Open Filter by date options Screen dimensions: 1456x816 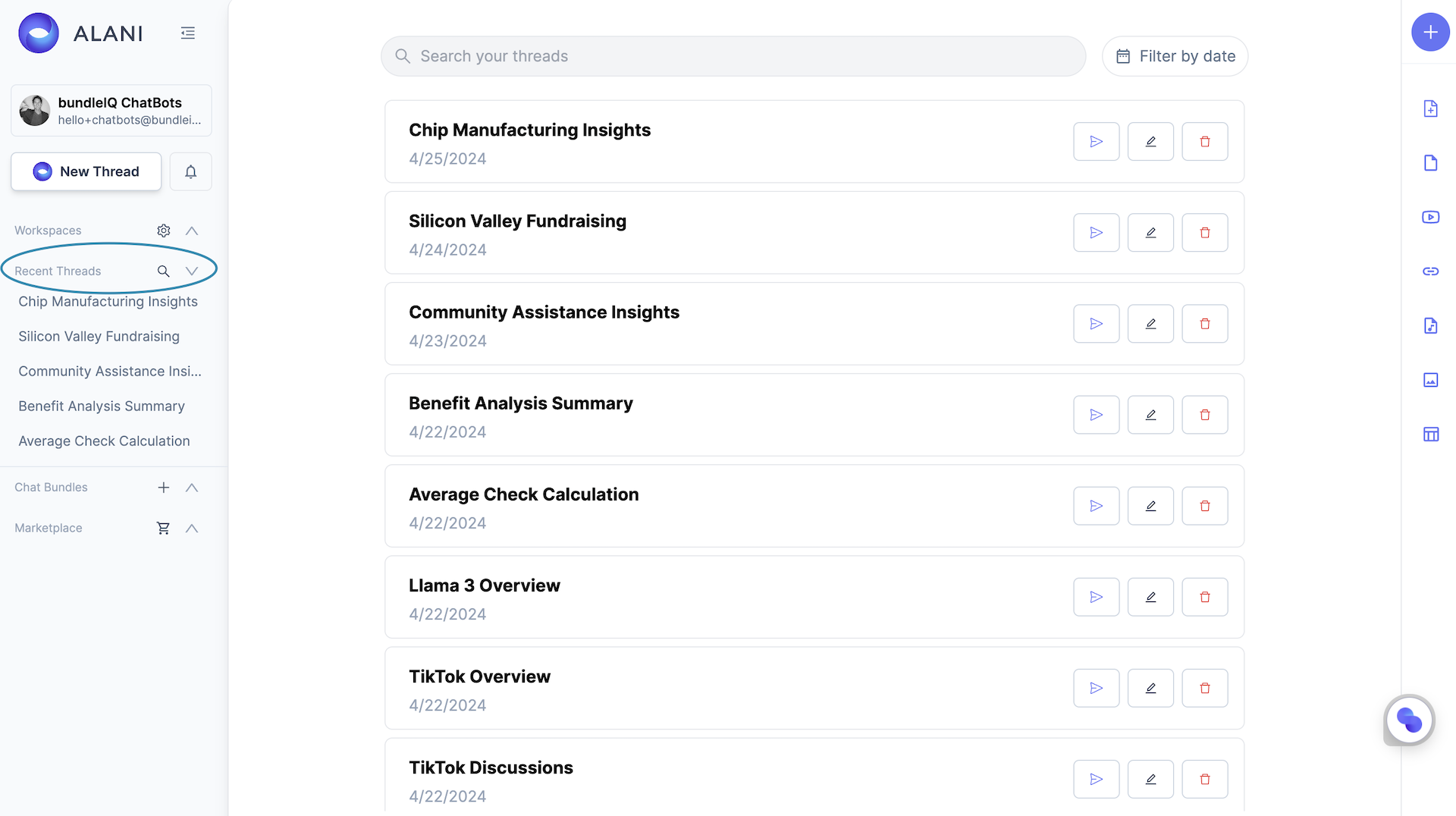click(1175, 56)
